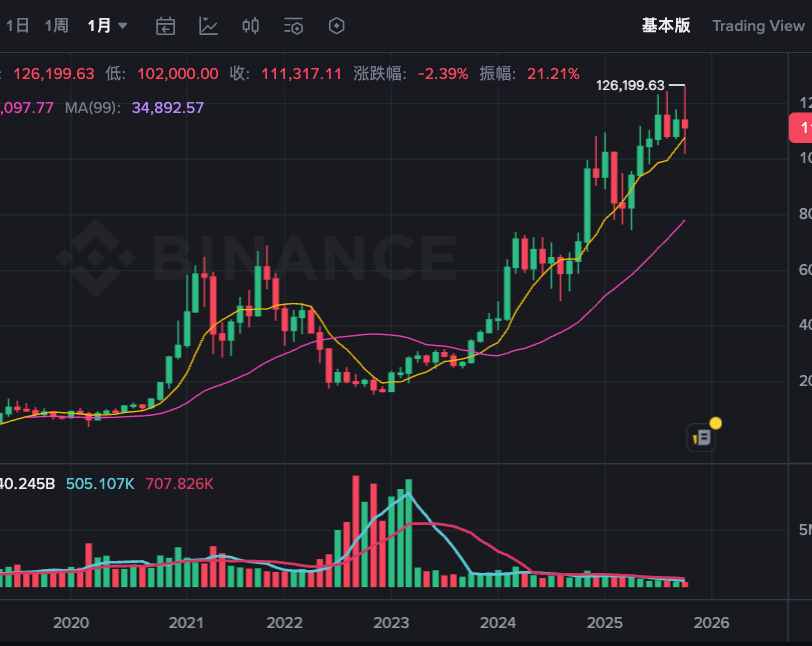Viewport: 812px width, 646px height.
Task: Select the line chart style icon
Action: pos(208,26)
